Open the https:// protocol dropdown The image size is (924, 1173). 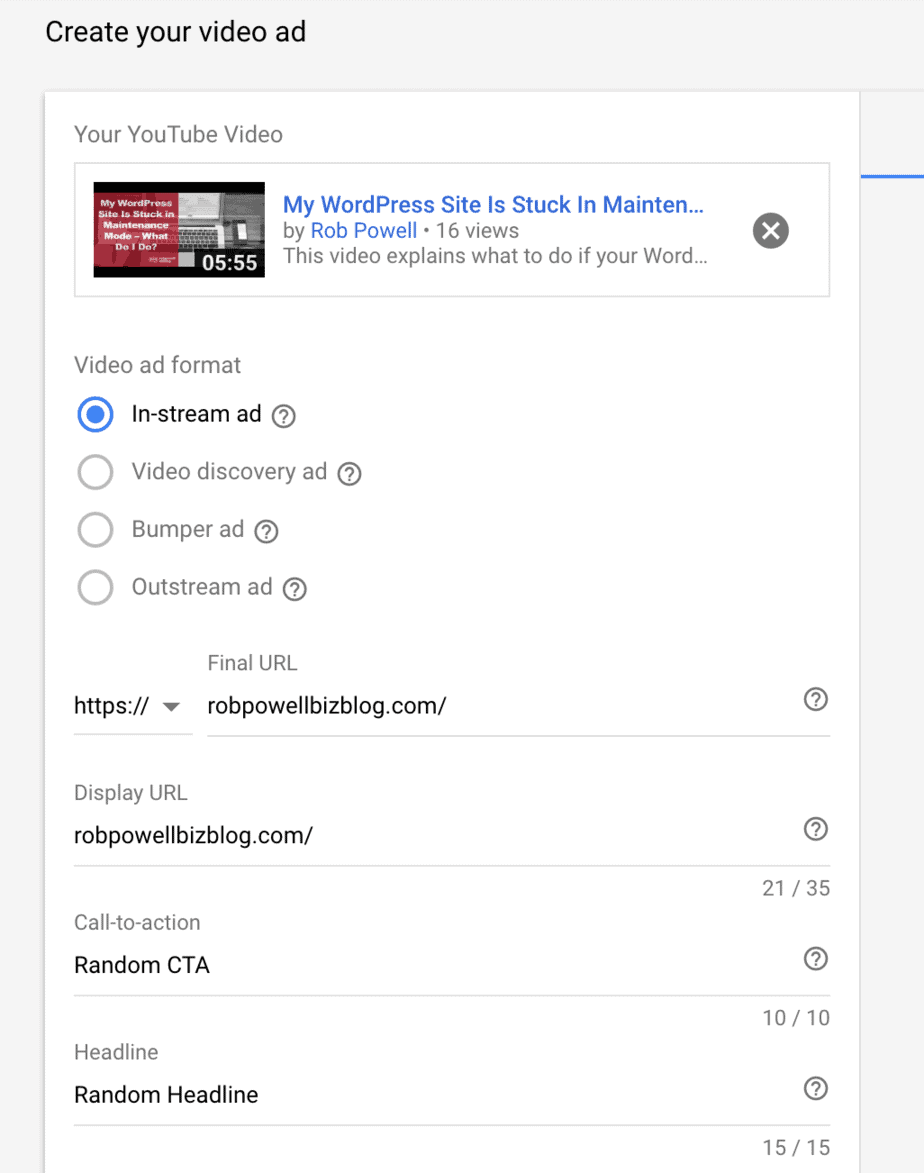[x=131, y=705]
